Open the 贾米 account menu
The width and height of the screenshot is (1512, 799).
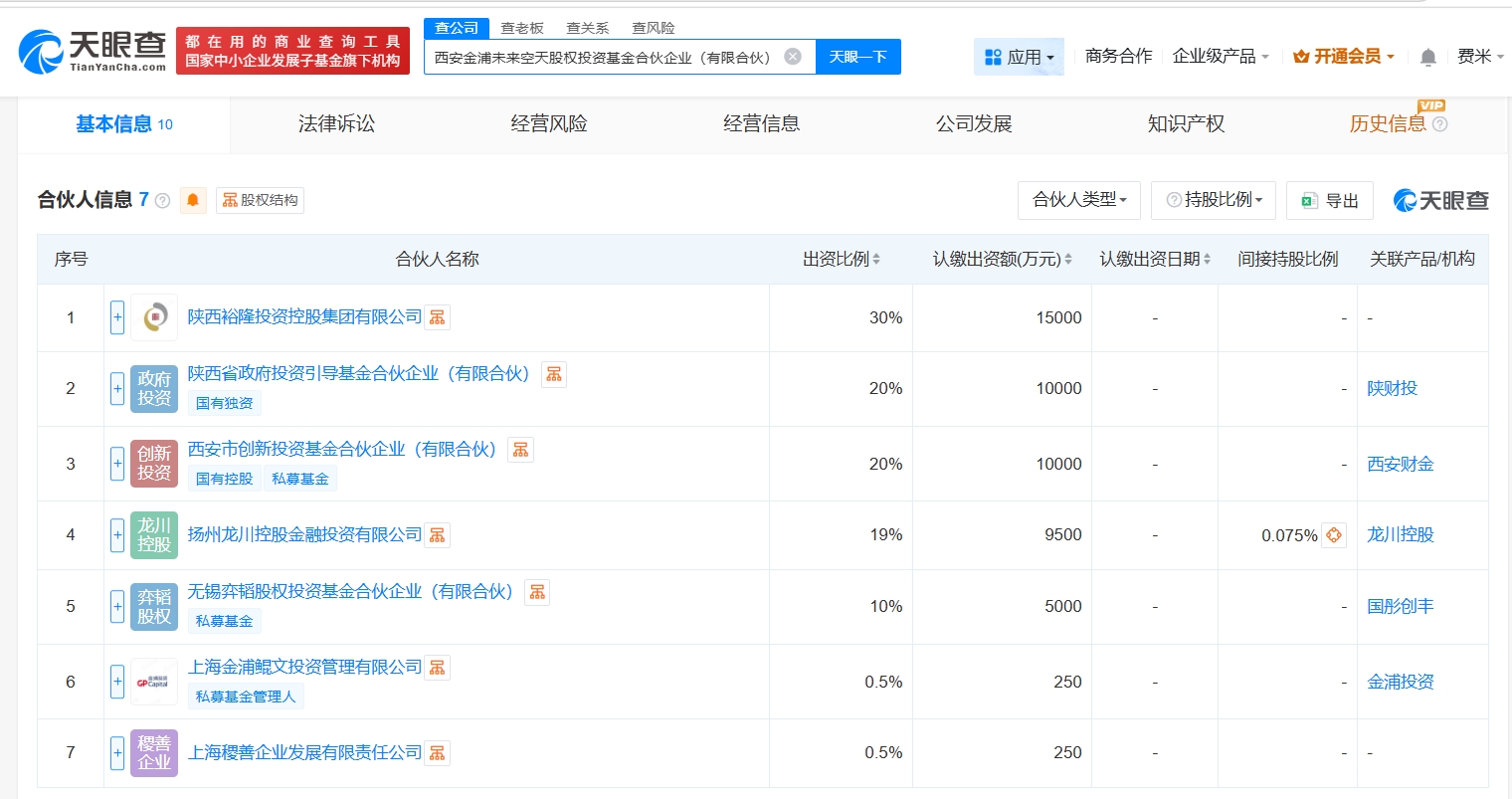click(x=1480, y=57)
